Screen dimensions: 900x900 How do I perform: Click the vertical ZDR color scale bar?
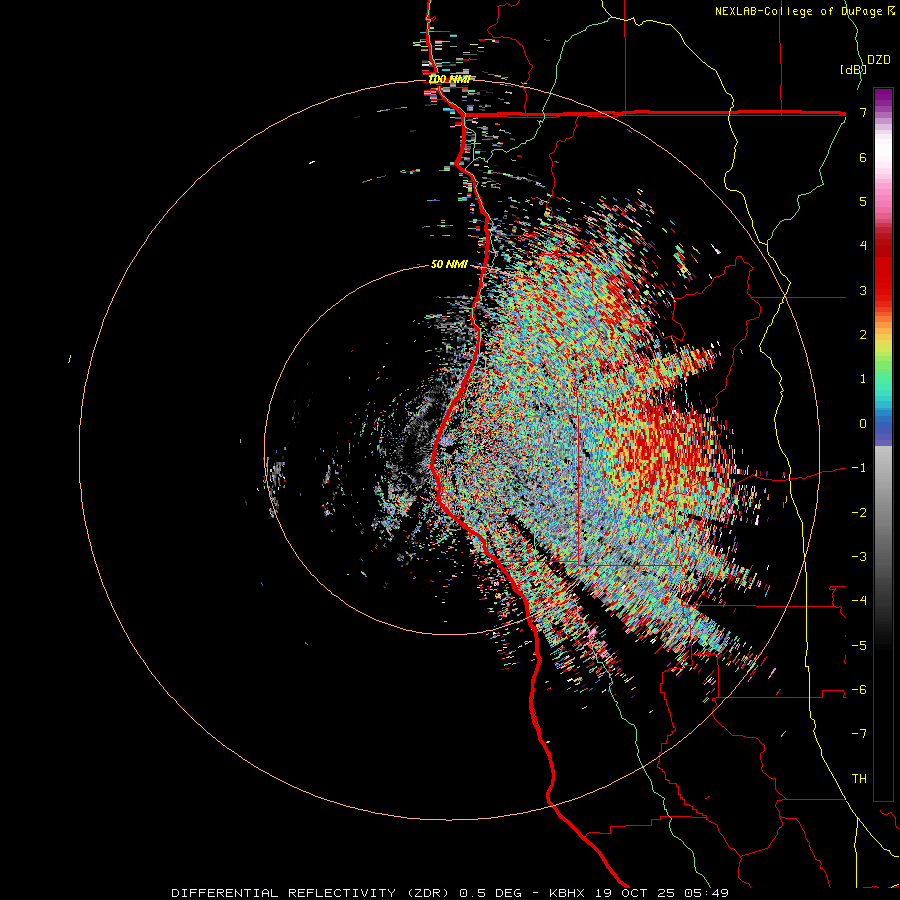(x=883, y=444)
